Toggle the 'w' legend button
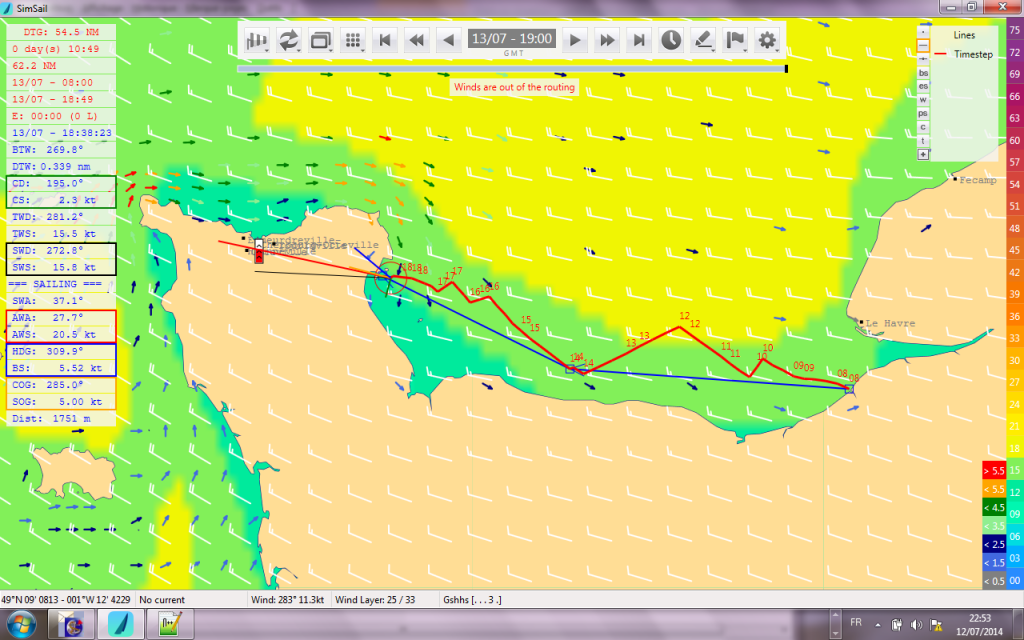This screenshot has height=640, width=1024. point(923,100)
